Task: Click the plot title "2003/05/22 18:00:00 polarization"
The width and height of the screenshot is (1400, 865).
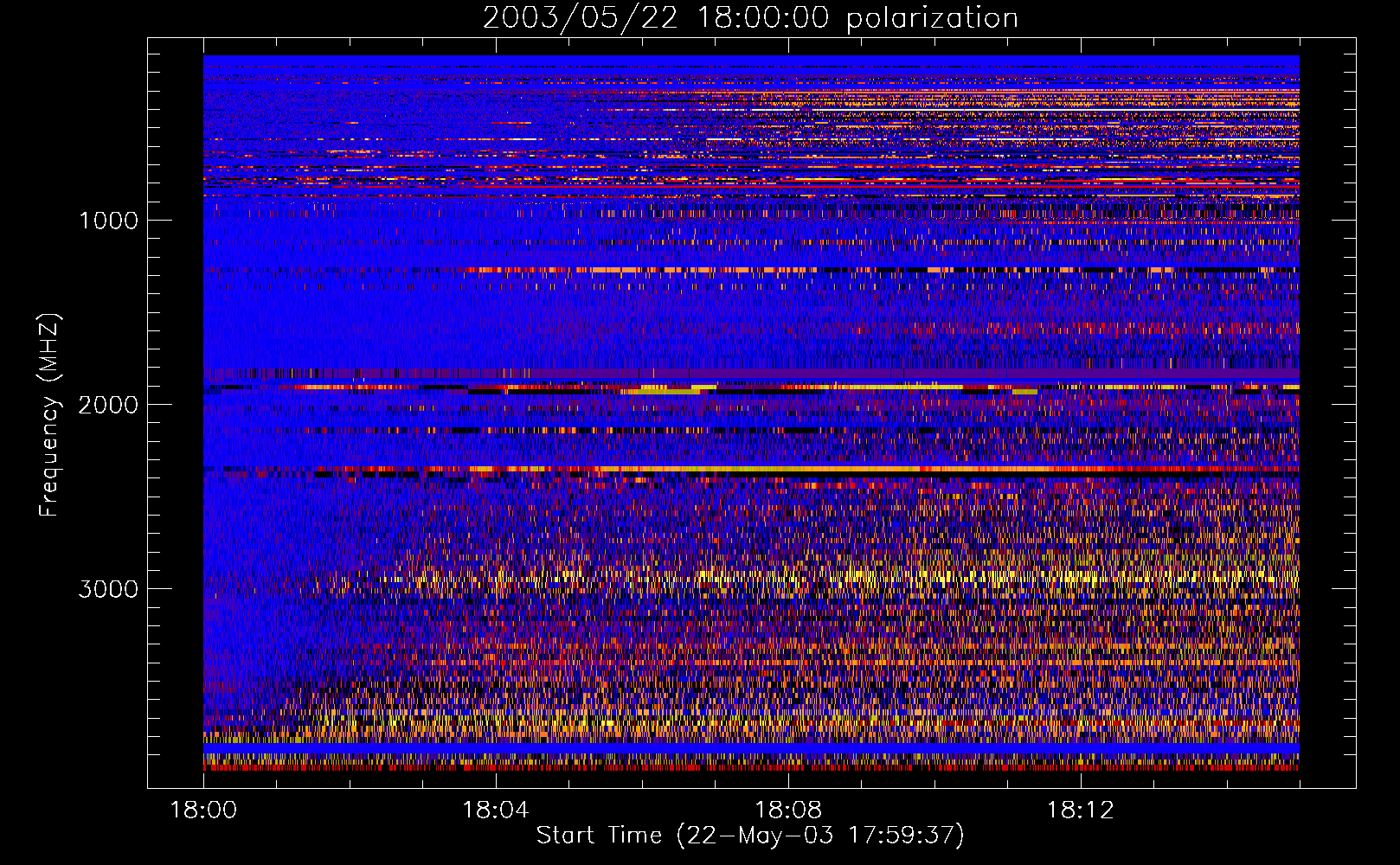Action: 750,18
